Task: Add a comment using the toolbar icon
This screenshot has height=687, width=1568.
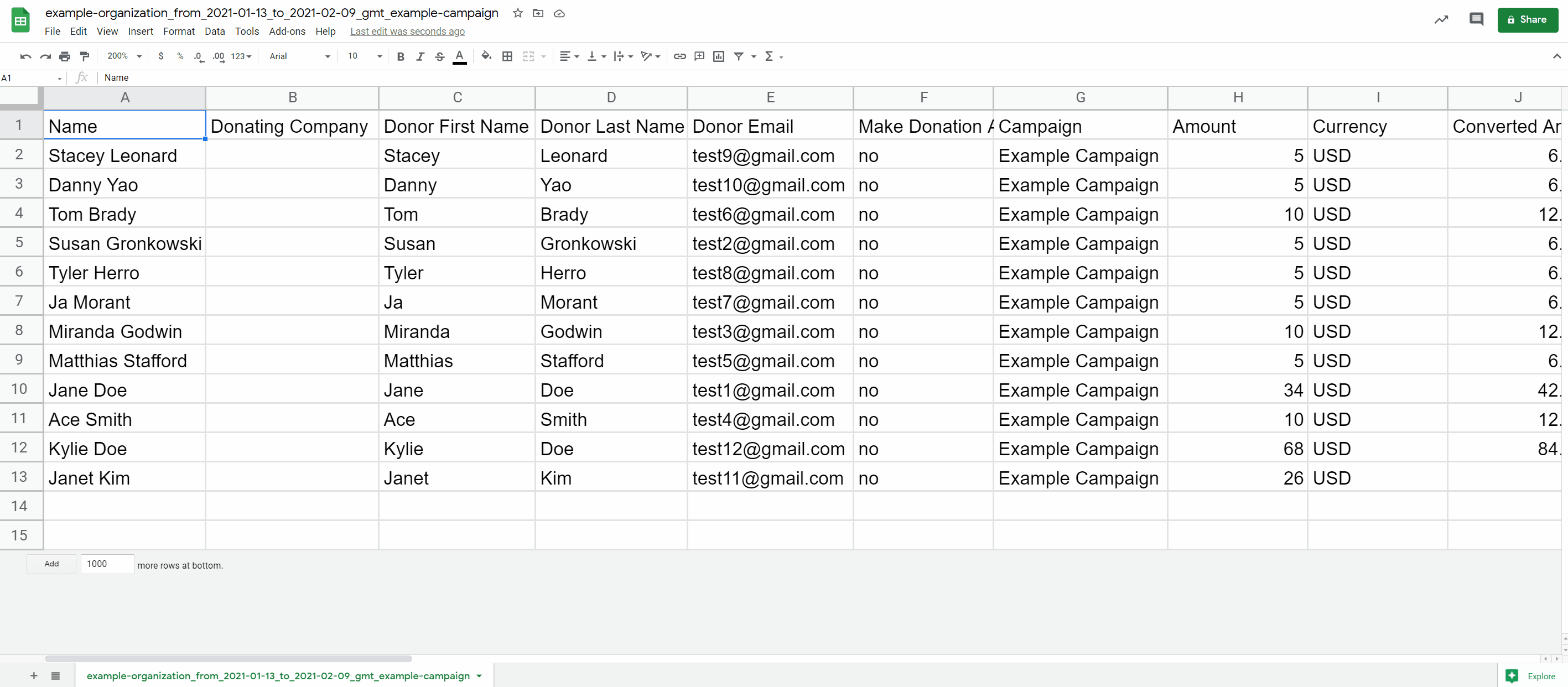Action: tap(699, 56)
